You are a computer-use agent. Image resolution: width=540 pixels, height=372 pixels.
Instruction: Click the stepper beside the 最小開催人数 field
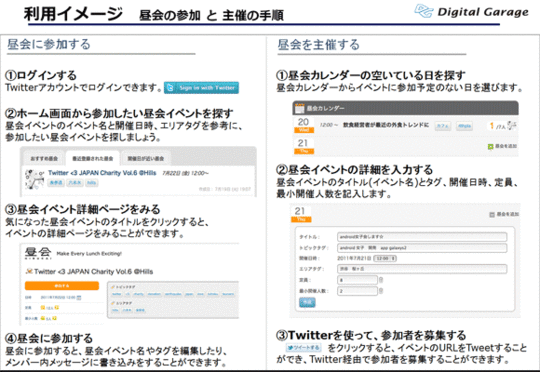tap(381, 291)
